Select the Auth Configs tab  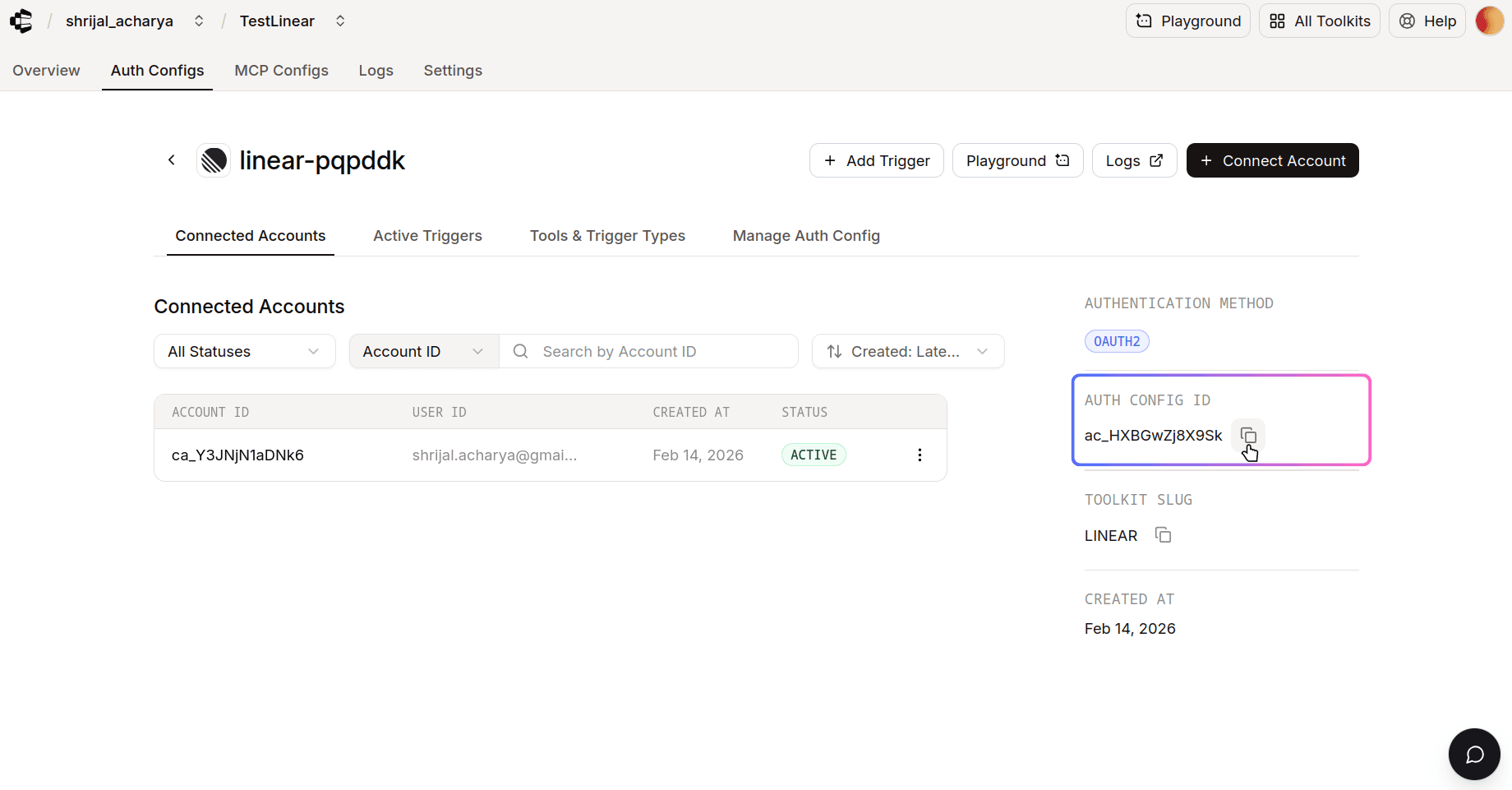click(x=157, y=71)
